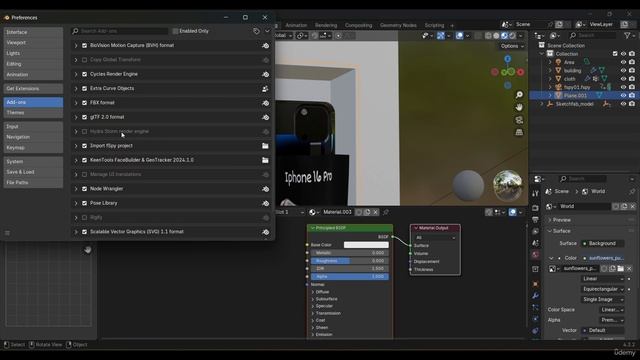The image size is (640, 360).
Task: Open the Modifiers wrench properties tab
Action: 536,296
